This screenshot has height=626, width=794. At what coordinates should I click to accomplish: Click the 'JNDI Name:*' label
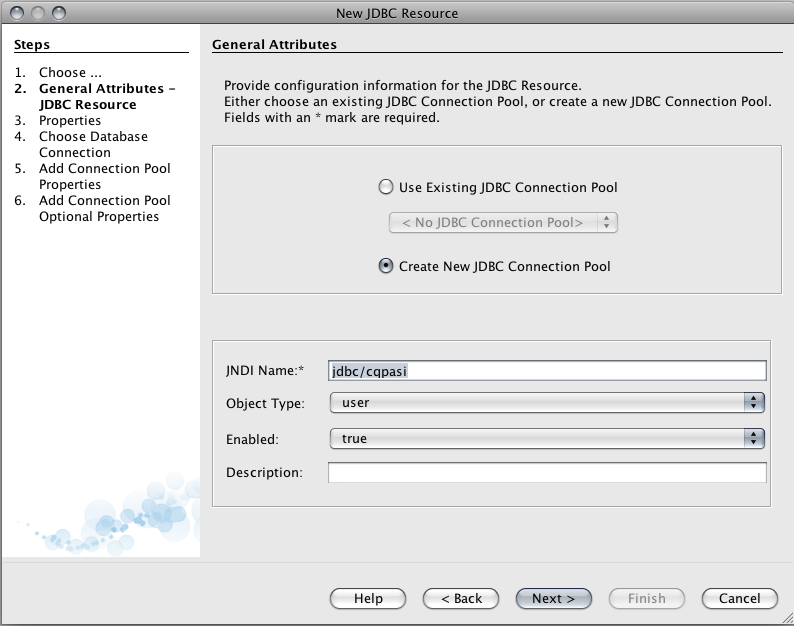264,371
